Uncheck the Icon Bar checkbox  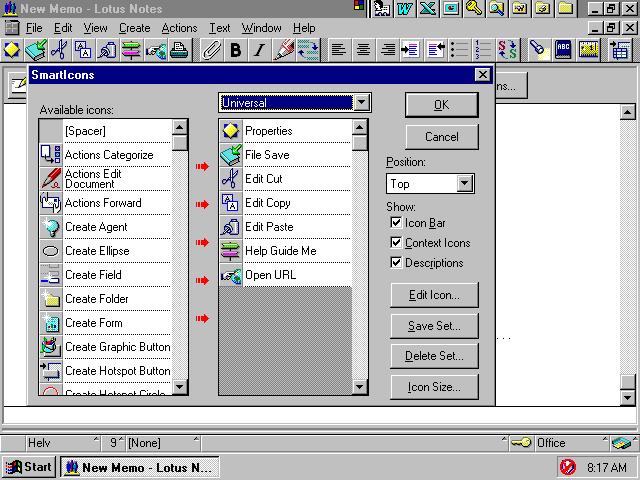tap(396, 223)
